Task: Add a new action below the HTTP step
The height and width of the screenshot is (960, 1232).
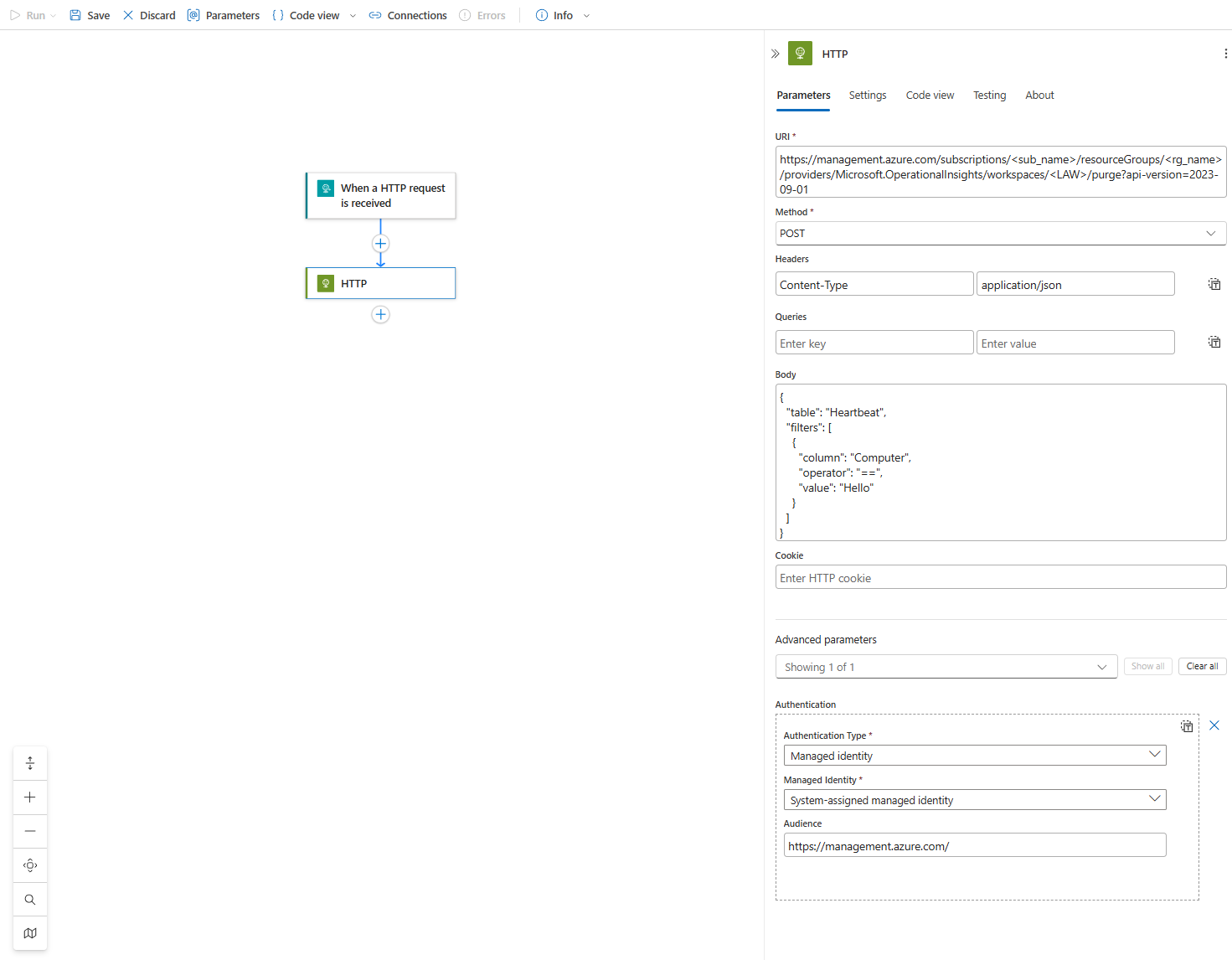Action: [380, 314]
